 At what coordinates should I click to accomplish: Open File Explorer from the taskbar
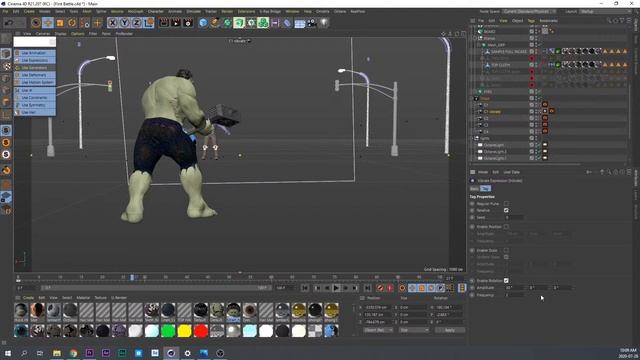click(x=57, y=353)
